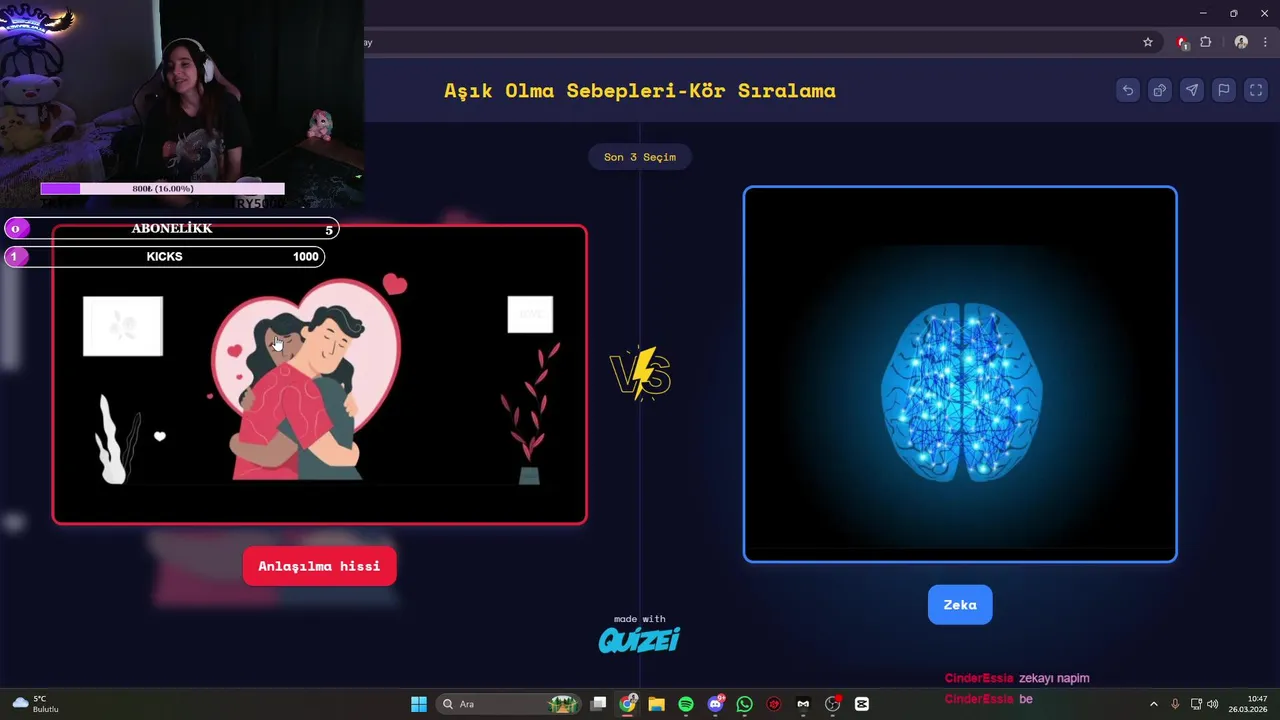The image size is (1280, 720).
Task: Click the KICKS 1000 goal bar
Action: 165,257
